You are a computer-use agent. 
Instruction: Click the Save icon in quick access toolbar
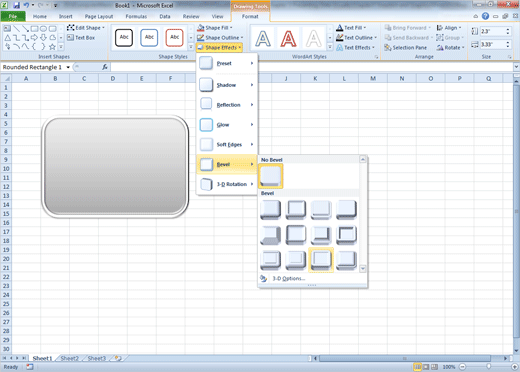pyautogui.click(x=16, y=5)
